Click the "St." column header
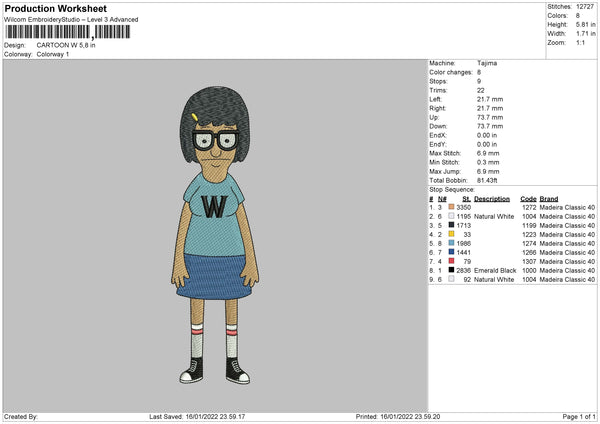 [x=466, y=199]
